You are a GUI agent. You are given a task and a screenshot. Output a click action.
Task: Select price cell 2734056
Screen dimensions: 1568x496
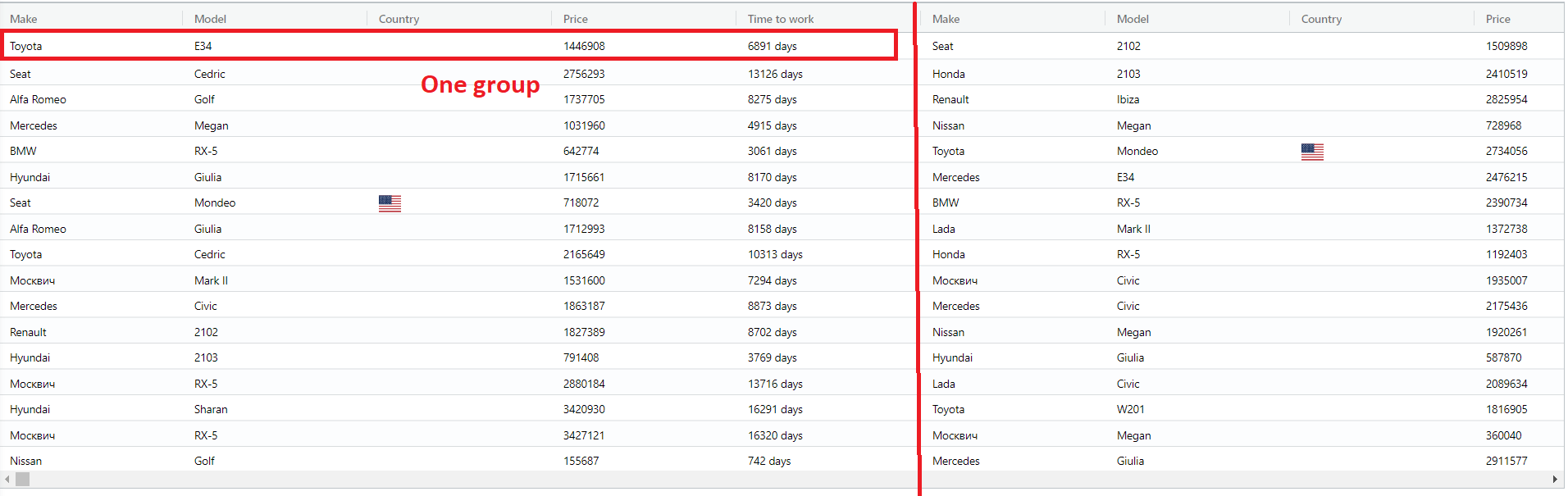pyautogui.click(x=1506, y=151)
